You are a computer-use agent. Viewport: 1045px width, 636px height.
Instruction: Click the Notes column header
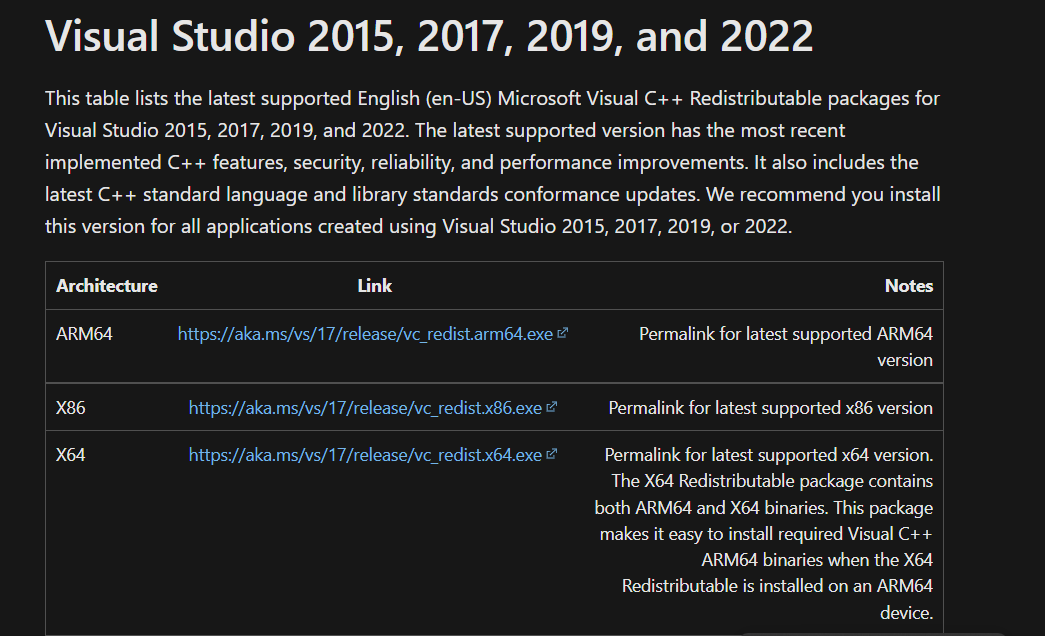(x=908, y=286)
